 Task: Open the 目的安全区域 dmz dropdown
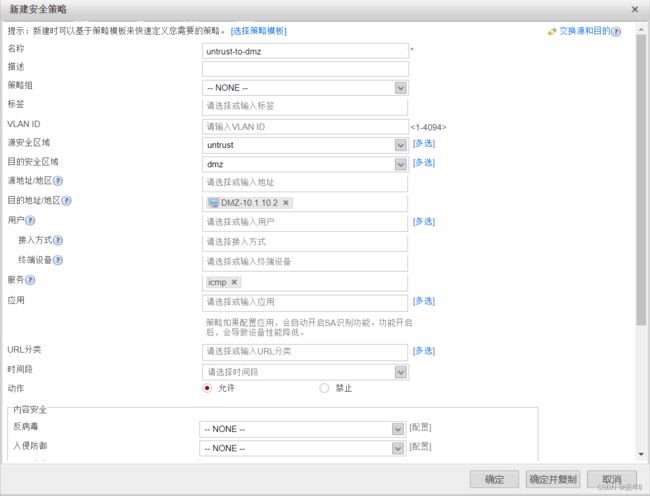(400, 165)
